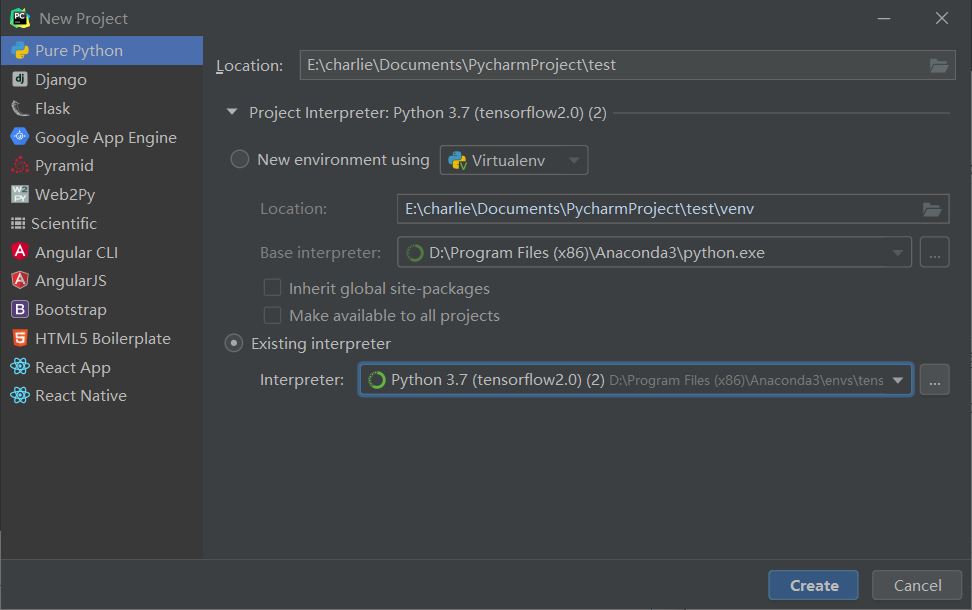Collapse the Project Interpreter section
The image size is (972, 610).
coord(231,113)
